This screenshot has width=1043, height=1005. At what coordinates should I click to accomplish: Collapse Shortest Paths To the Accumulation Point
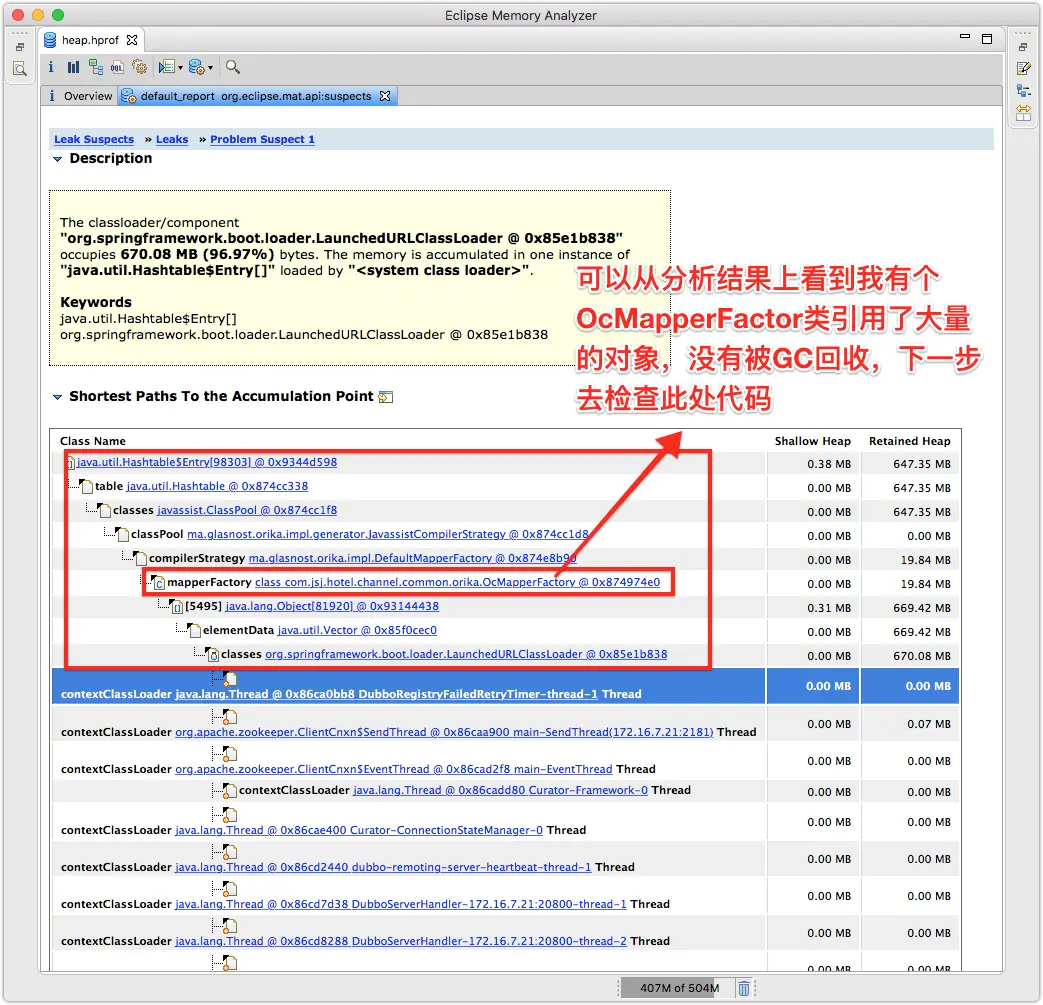tap(58, 397)
